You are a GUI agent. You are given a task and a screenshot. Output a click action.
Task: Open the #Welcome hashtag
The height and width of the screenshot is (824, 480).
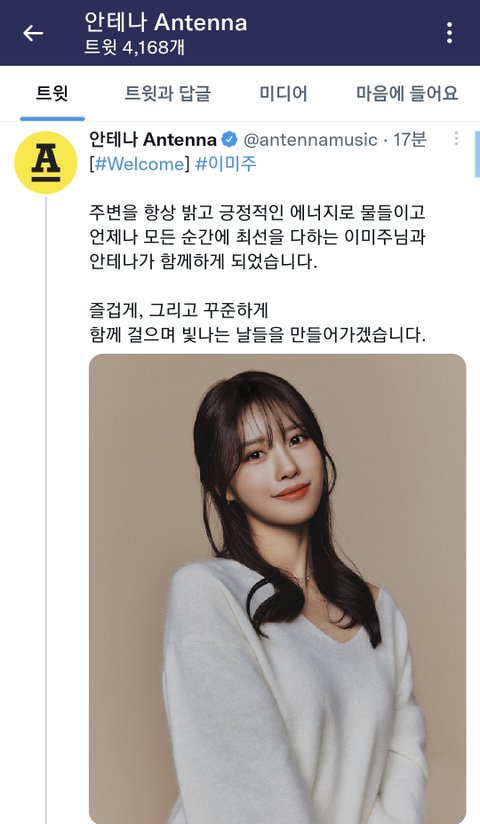click(139, 164)
